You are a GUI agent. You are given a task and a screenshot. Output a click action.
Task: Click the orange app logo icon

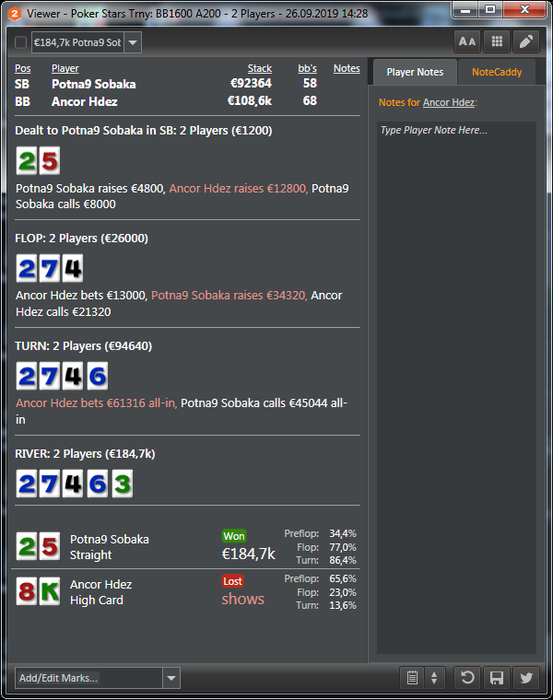tap(15, 13)
